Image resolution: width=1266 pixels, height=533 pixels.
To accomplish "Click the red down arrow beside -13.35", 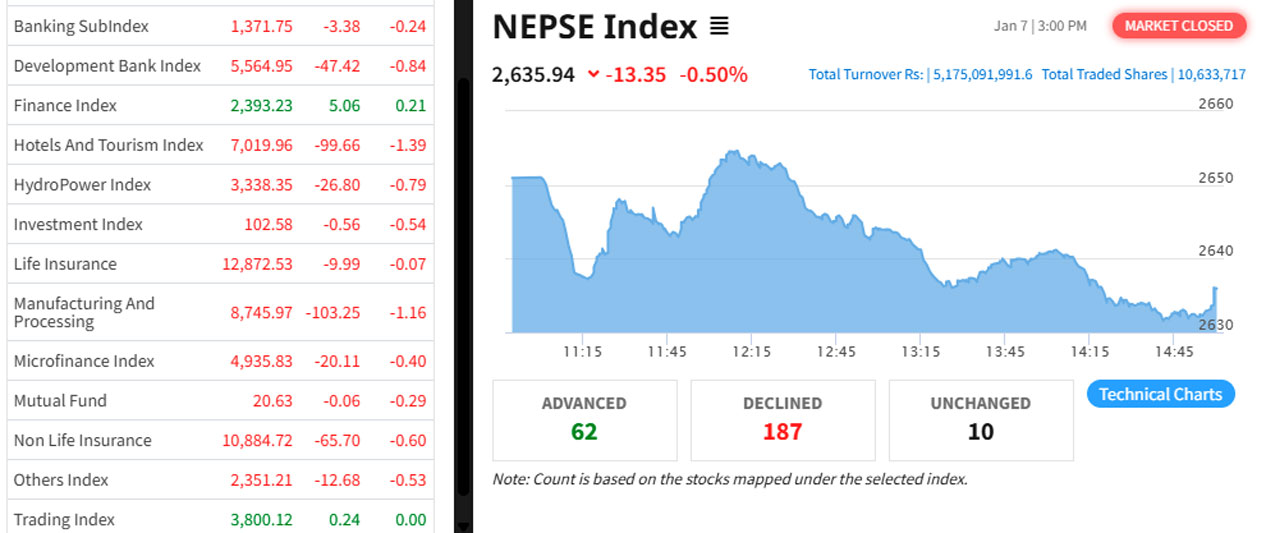I will pyautogui.click(x=594, y=74).
